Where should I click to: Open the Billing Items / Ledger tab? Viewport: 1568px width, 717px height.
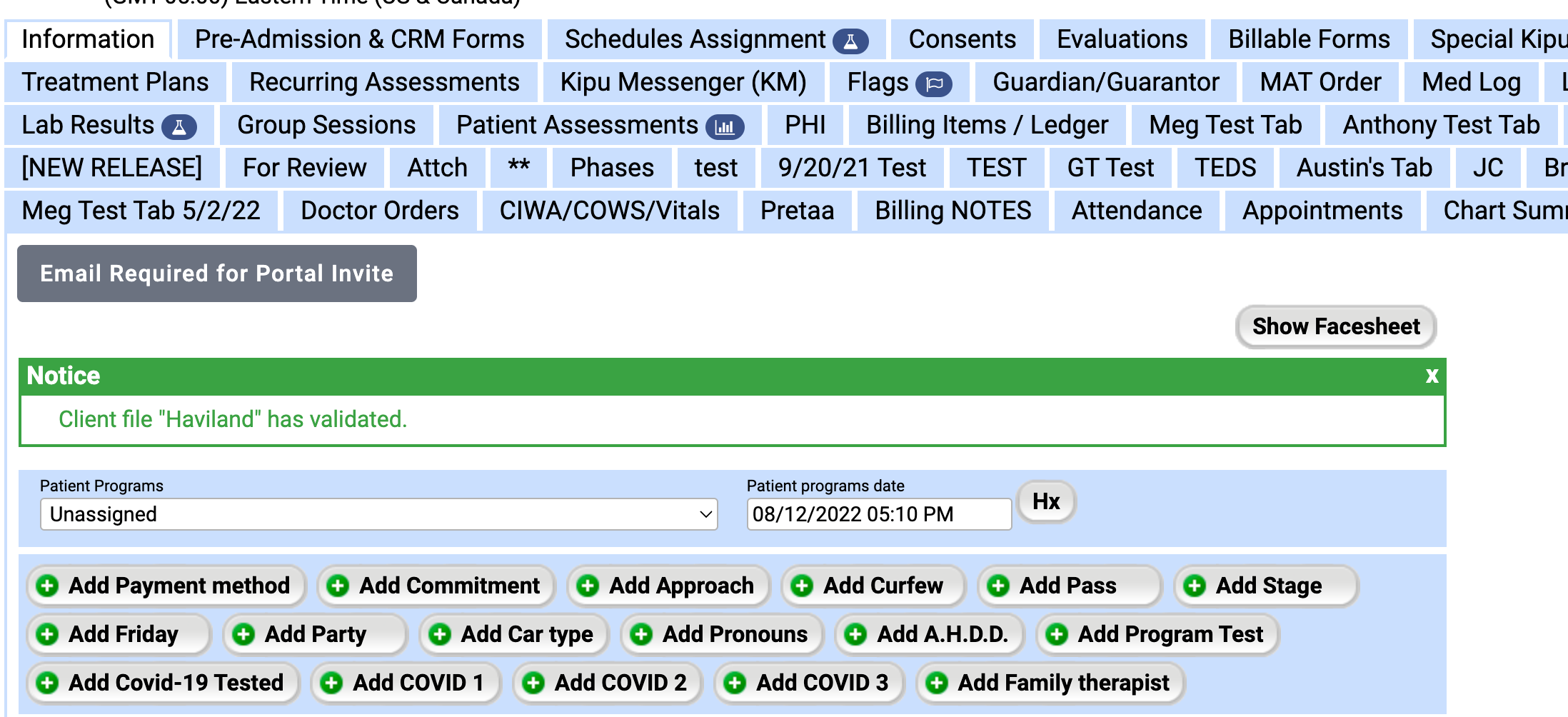[x=987, y=126]
